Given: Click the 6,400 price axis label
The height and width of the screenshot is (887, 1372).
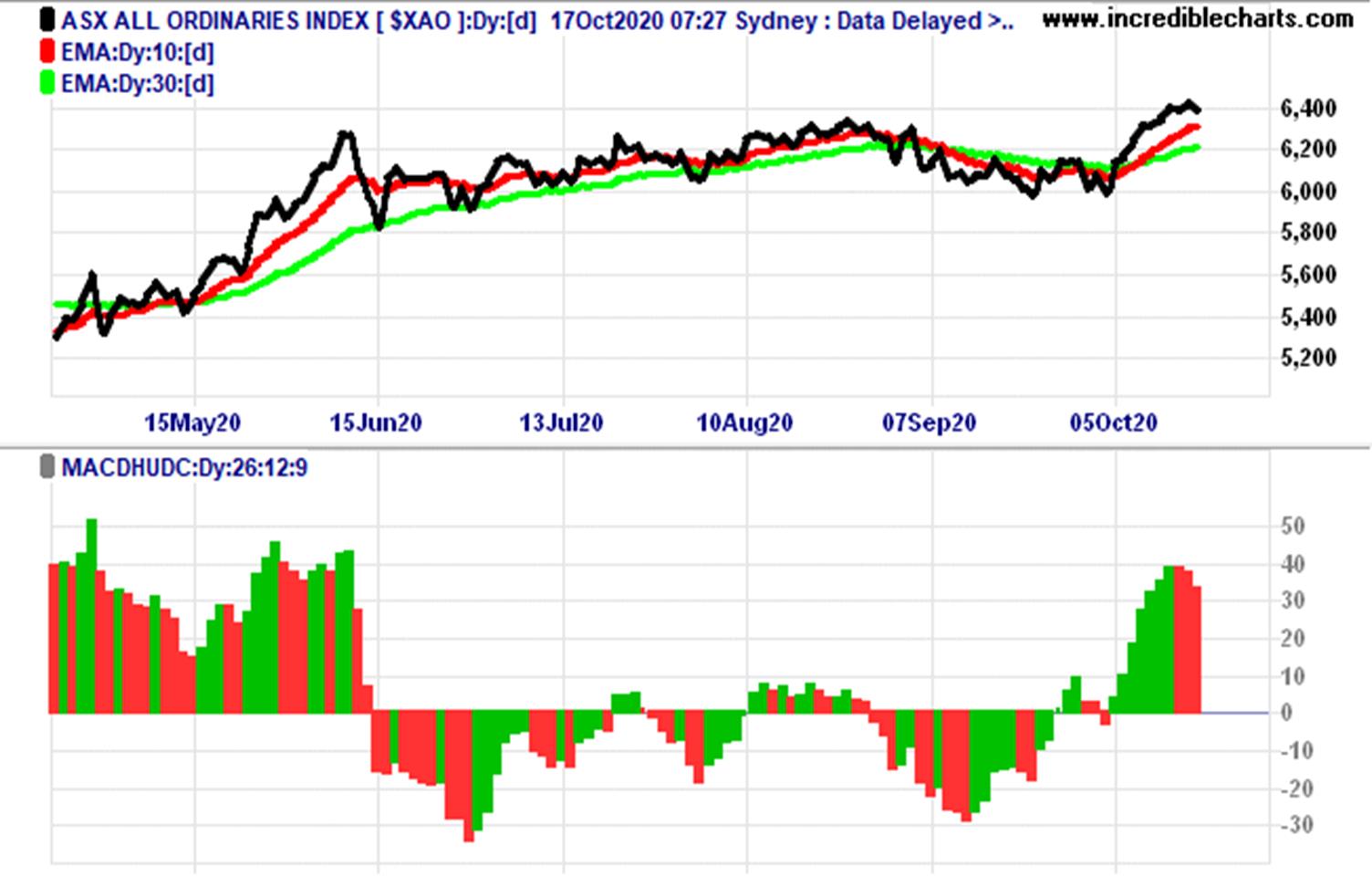Looking at the screenshot, I should coord(1308,108).
